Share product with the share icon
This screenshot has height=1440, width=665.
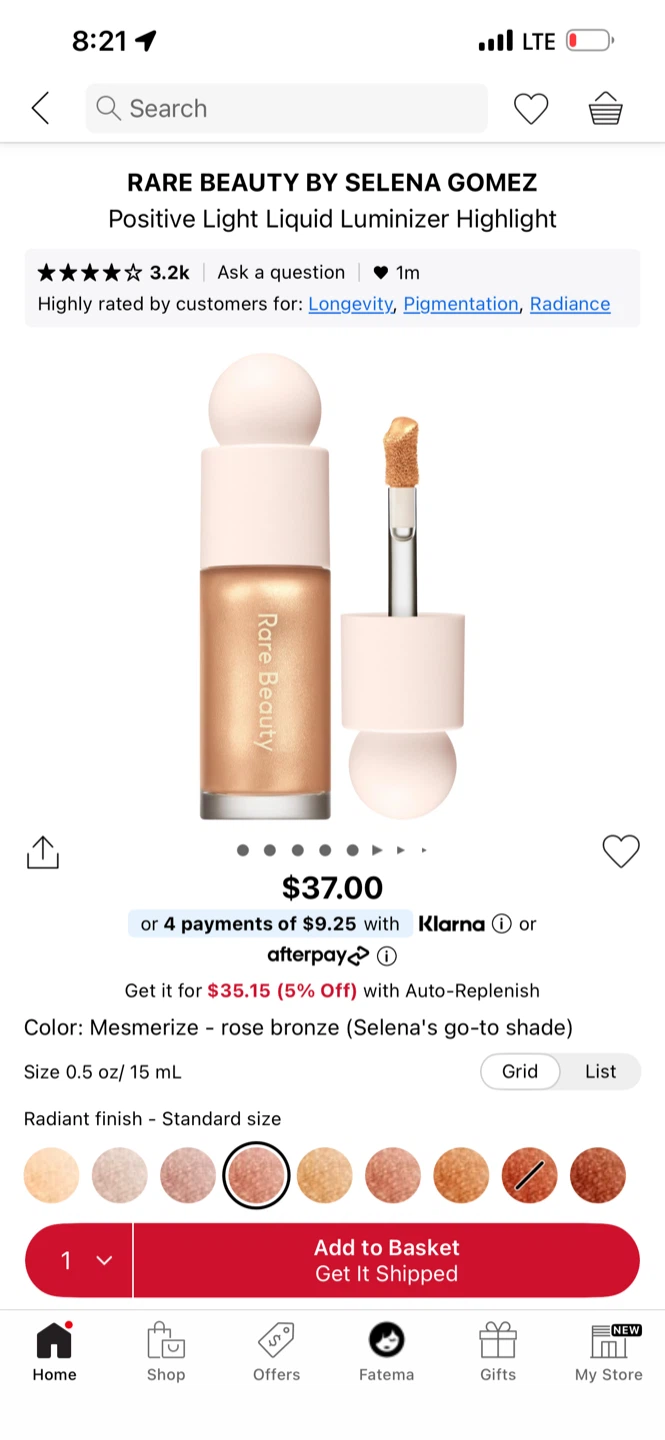43,852
